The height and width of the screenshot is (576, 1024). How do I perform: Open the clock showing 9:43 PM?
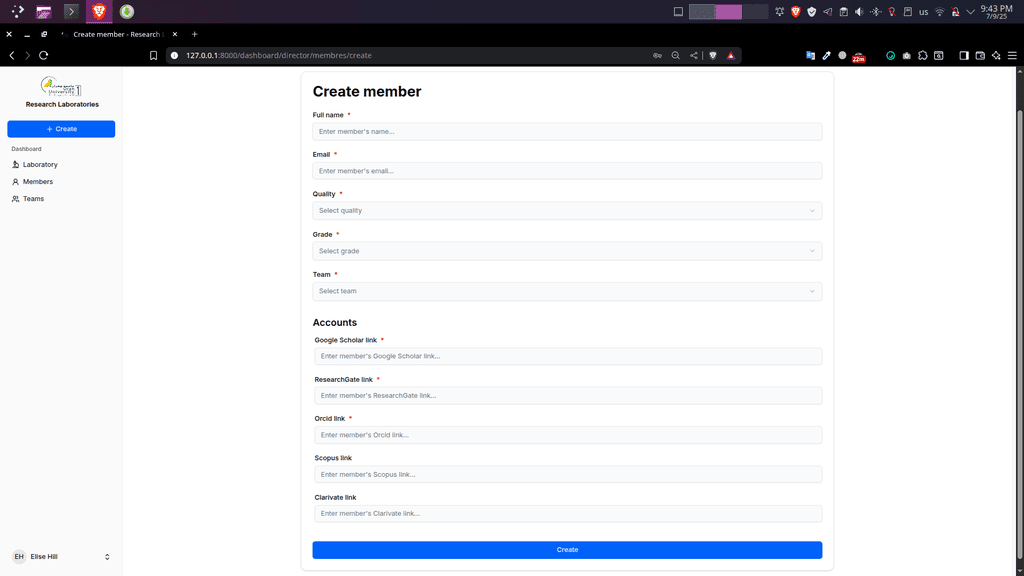point(997,12)
